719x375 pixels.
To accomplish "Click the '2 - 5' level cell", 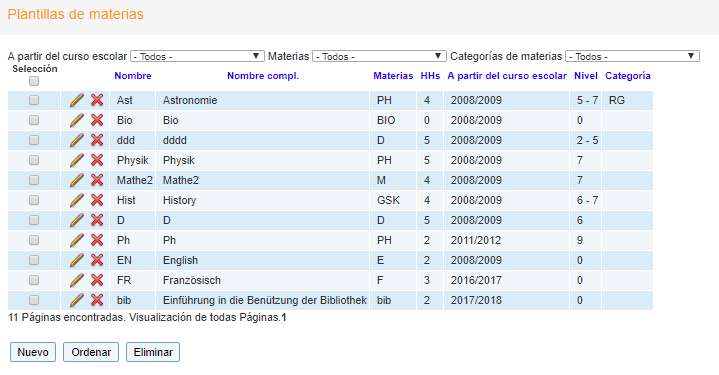I will tap(587, 140).
